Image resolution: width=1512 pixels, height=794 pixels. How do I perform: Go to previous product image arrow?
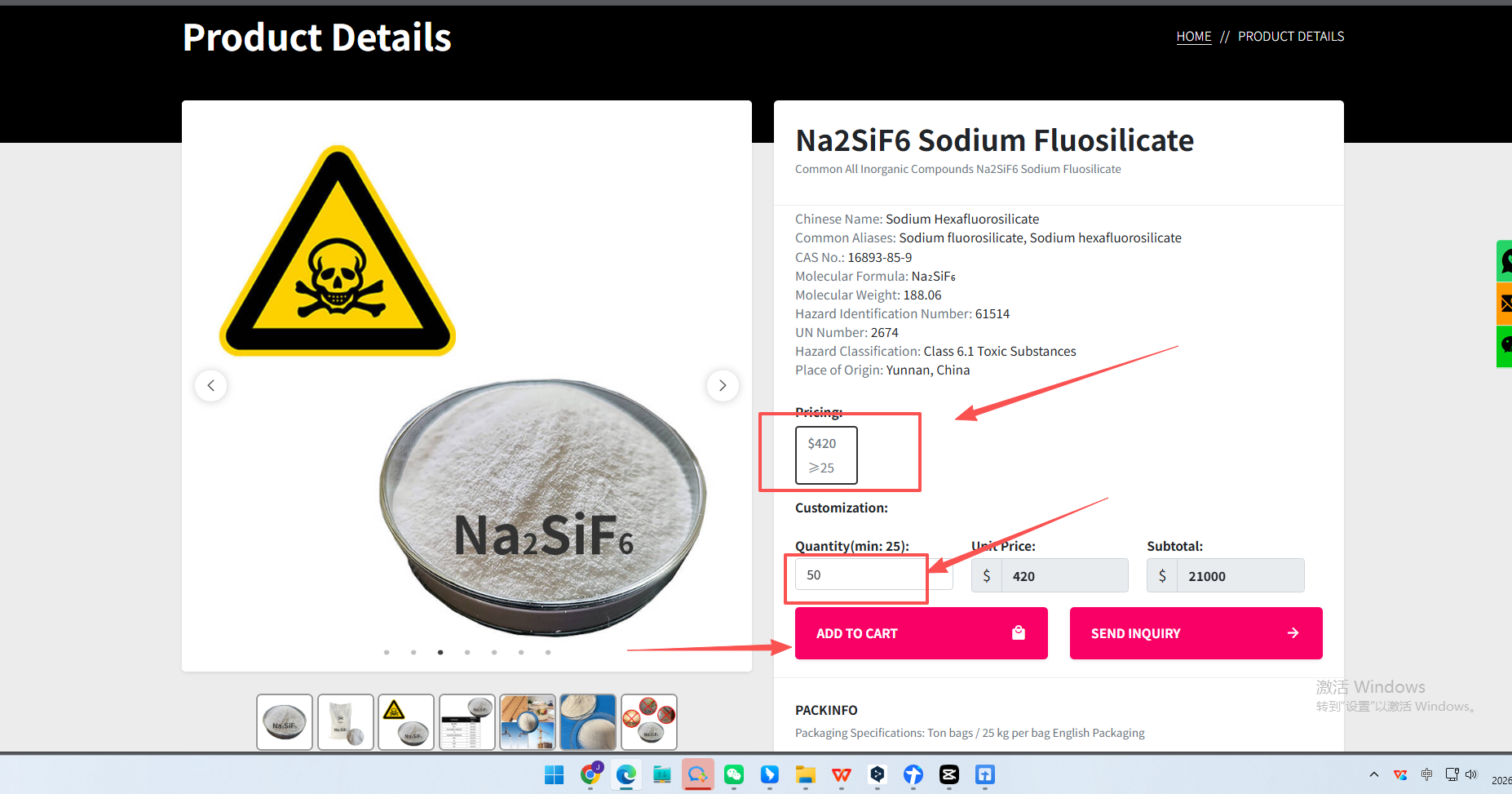pyautogui.click(x=211, y=385)
